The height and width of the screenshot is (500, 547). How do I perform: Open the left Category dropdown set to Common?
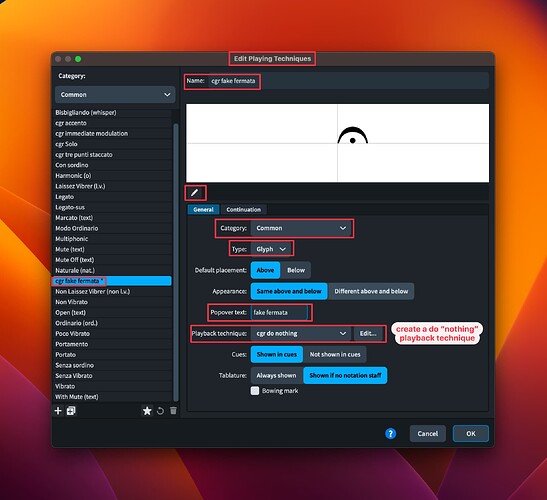tap(115, 95)
